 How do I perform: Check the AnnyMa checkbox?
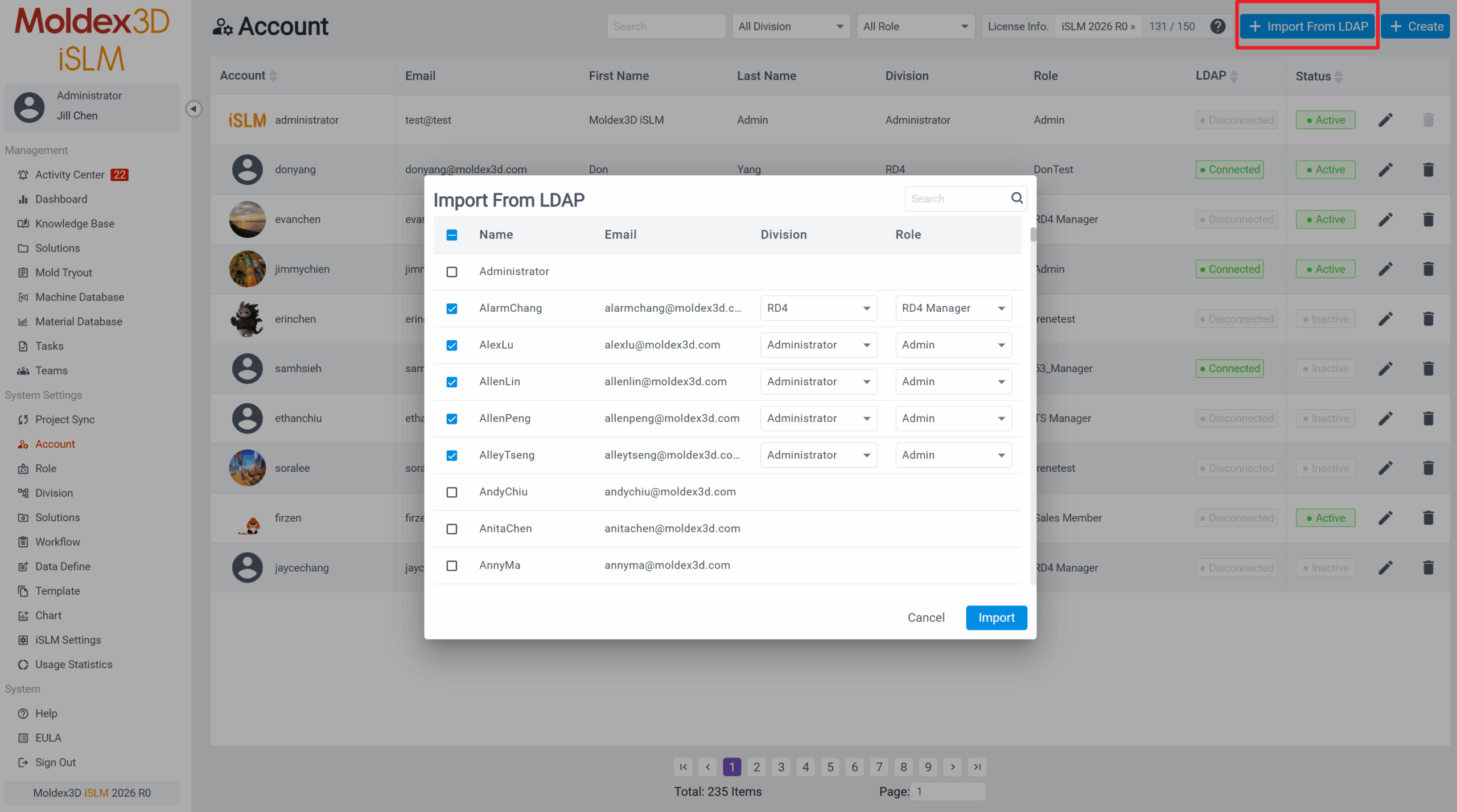point(451,566)
